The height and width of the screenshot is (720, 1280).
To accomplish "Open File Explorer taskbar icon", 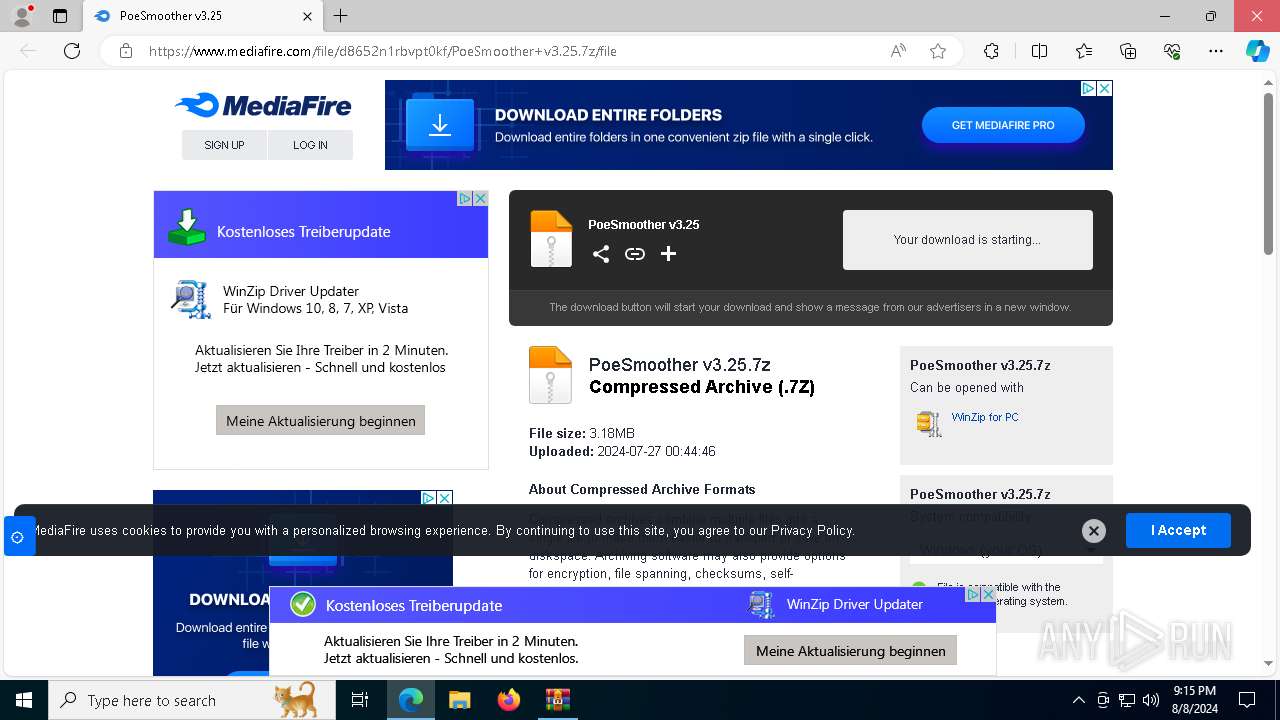I will tap(460, 700).
